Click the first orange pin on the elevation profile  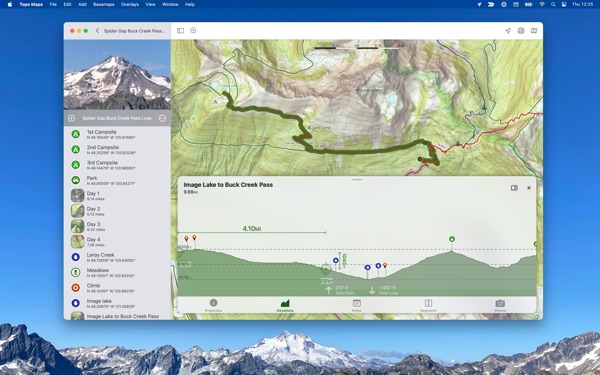click(186, 239)
